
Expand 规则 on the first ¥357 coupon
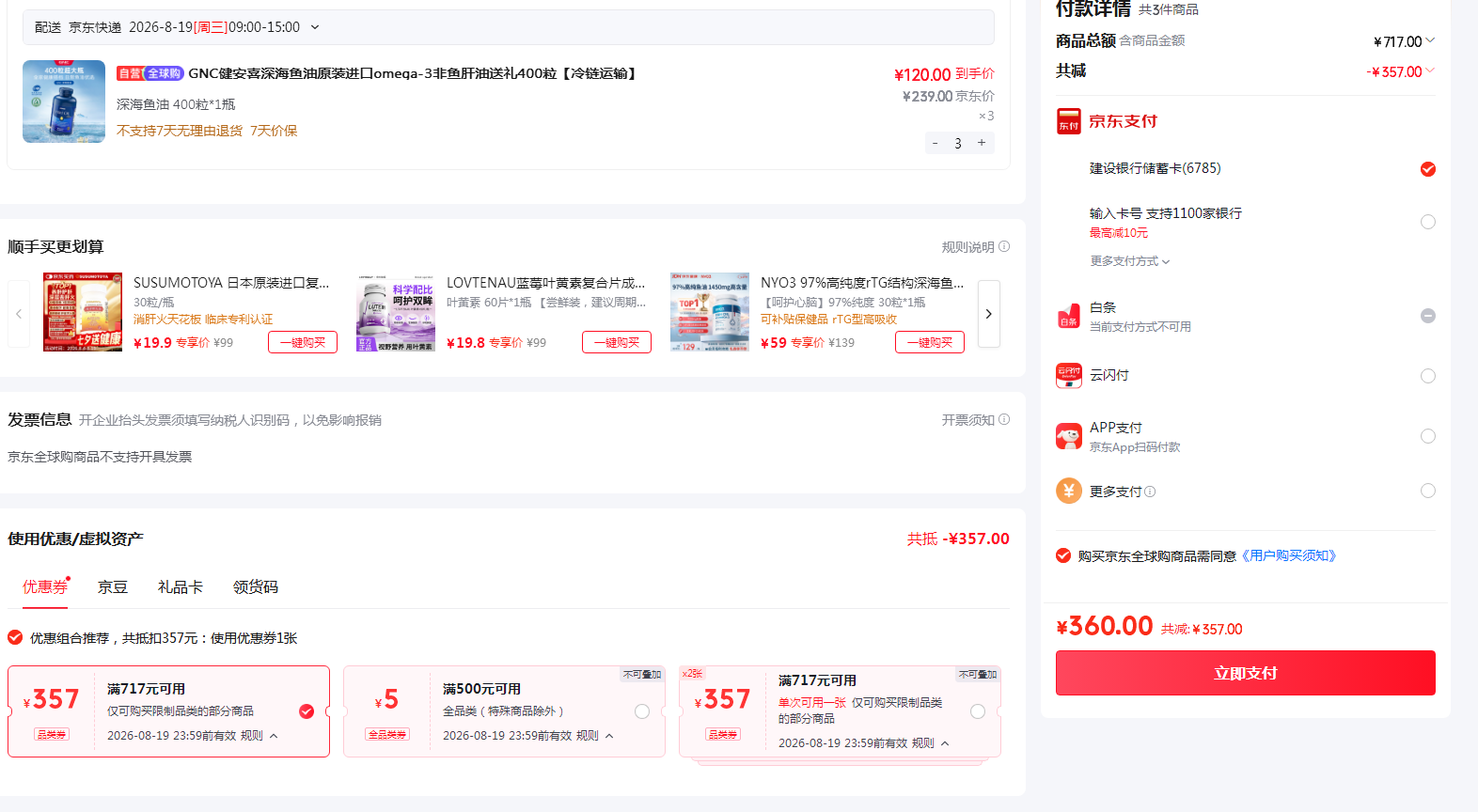click(259, 736)
